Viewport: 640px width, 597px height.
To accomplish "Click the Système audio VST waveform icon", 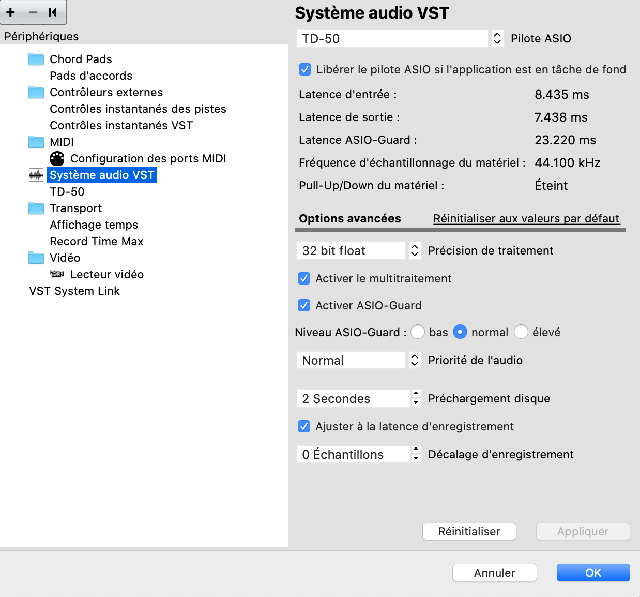I will click(x=36, y=175).
